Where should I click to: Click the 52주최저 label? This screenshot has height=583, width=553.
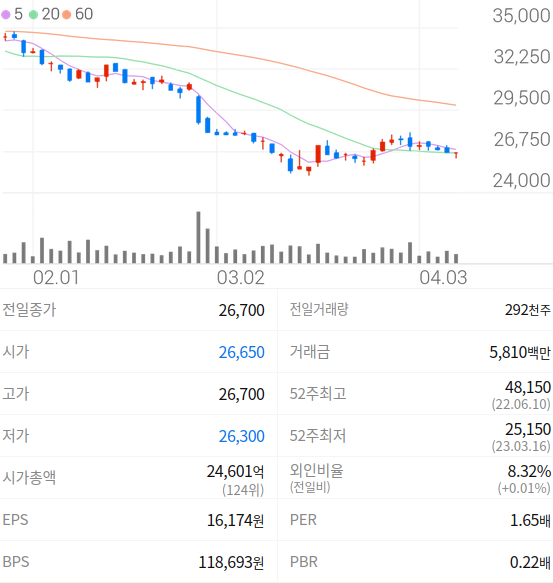[318, 436]
